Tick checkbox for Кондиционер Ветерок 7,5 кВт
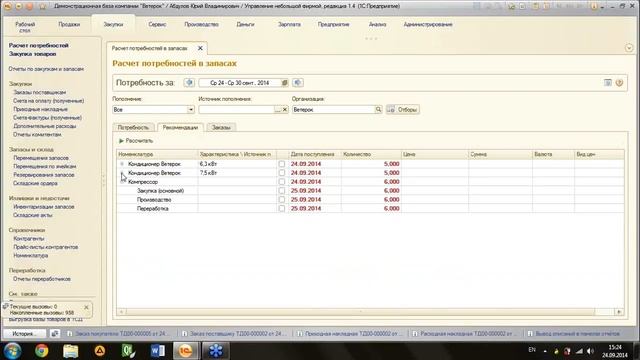640x360 pixels. point(282,173)
